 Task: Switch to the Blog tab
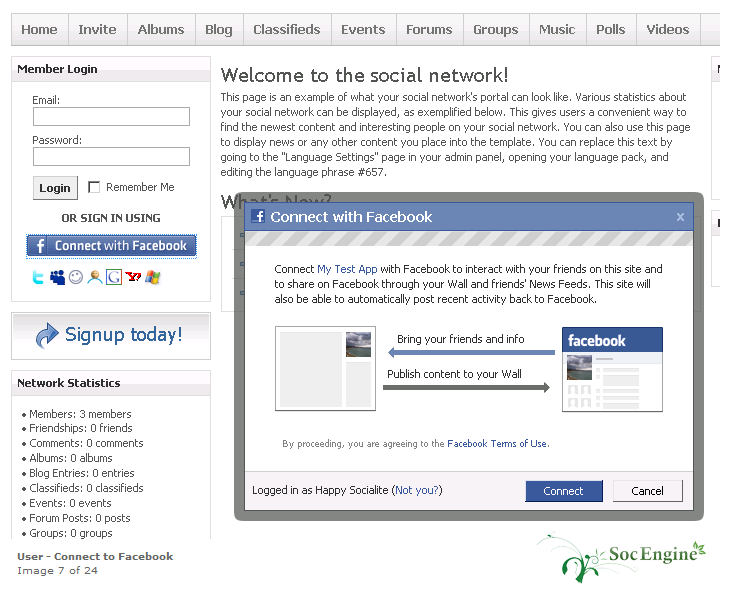click(219, 29)
